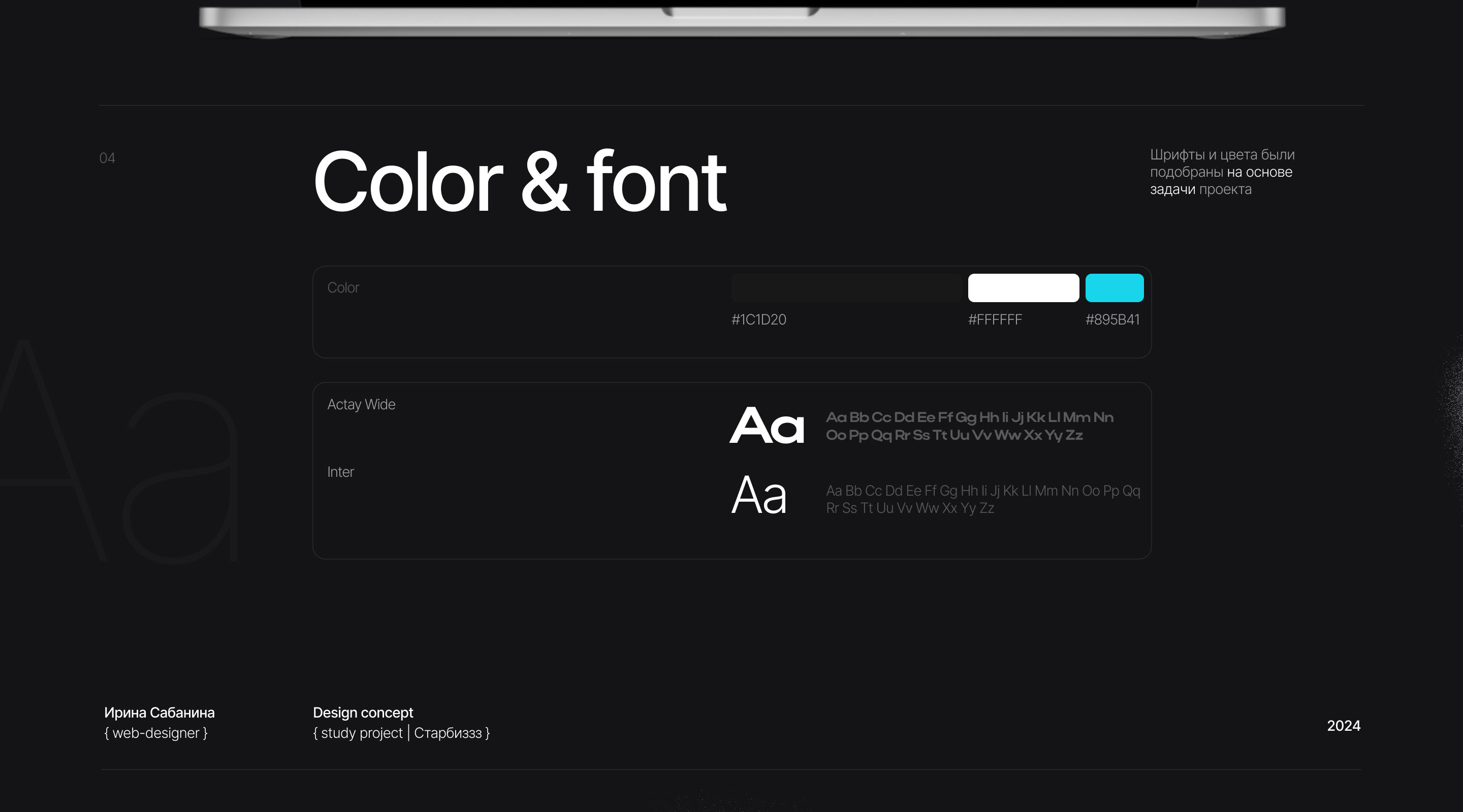Click the Color & font heading
This screenshot has width=1463, height=812.
point(519,182)
